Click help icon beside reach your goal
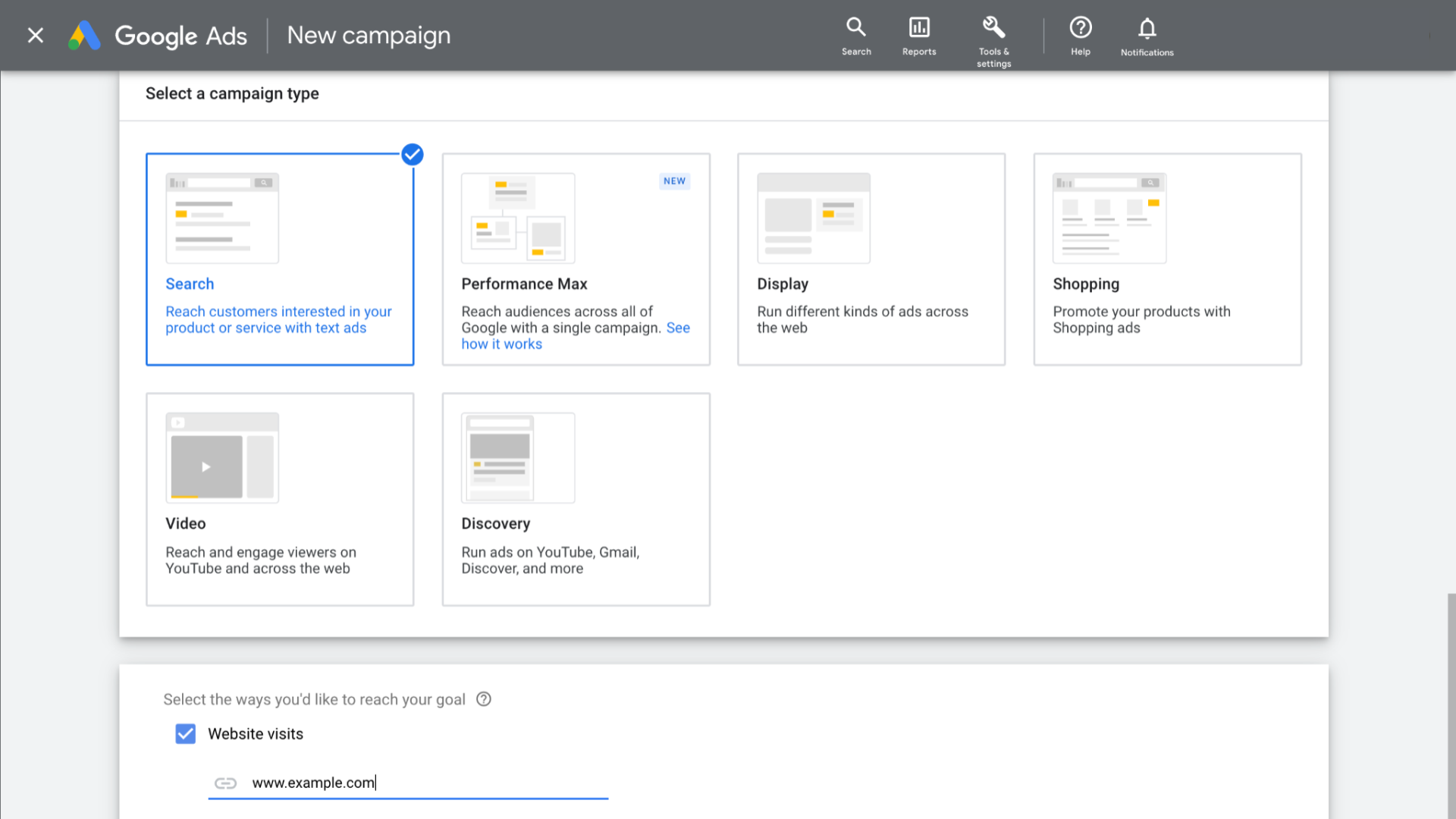 (484, 699)
